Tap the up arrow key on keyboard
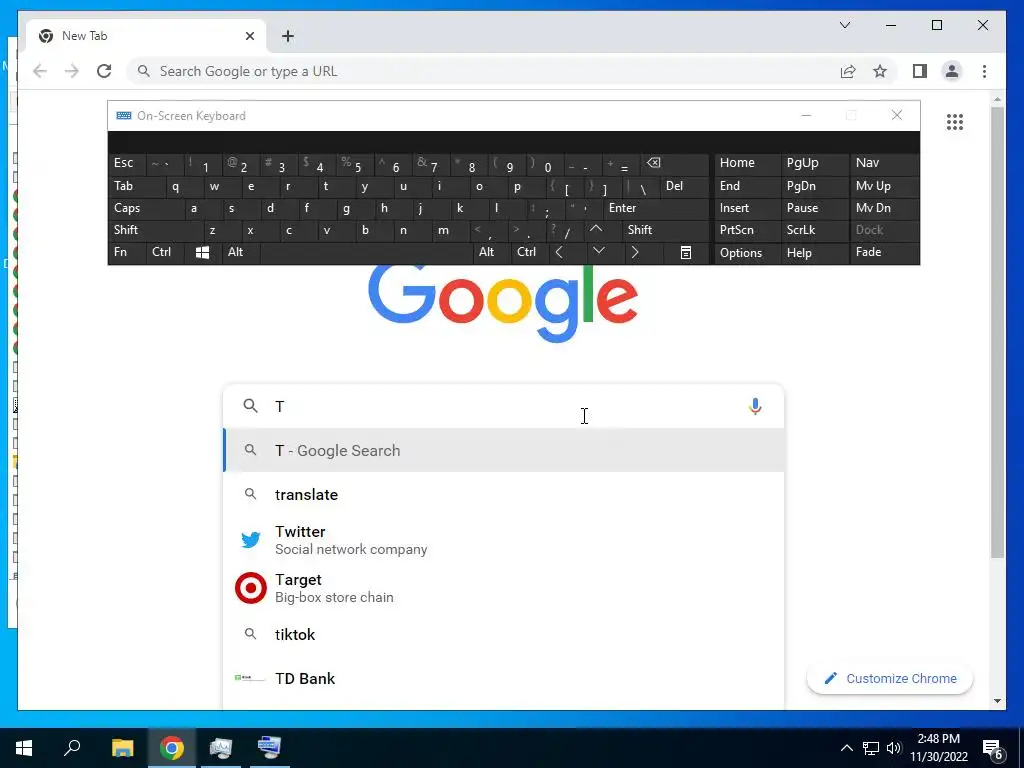Image resolution: width=1024 pixels, height=768 pixels. (x=596, y=230)
